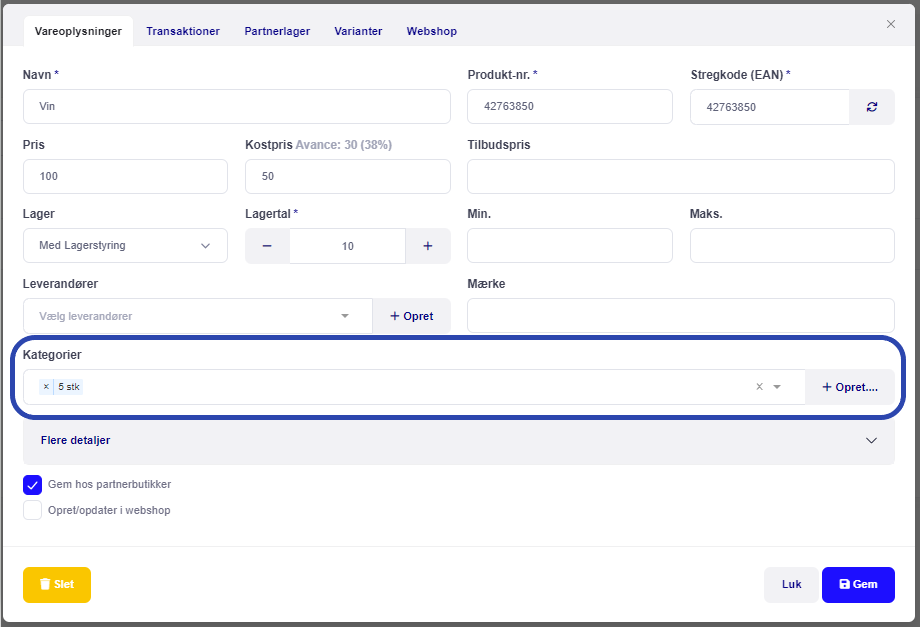Expand the 'Flere detaljer' section

click(459, 440)
